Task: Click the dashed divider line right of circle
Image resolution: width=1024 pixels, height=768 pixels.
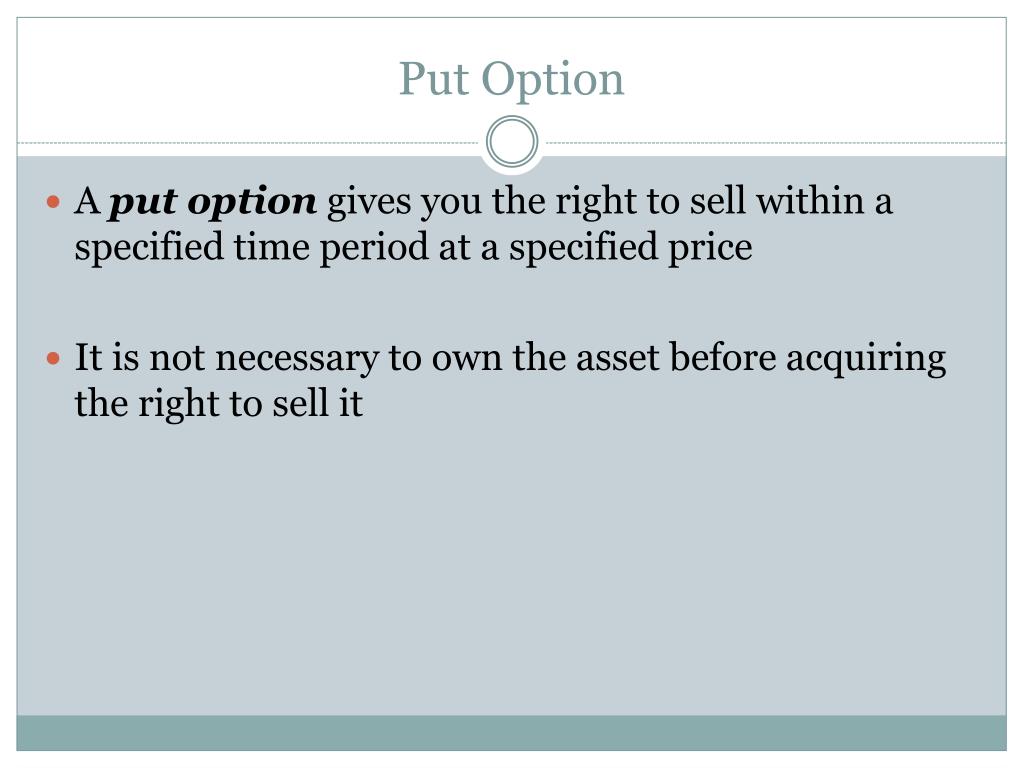Action: click(x=776, y=142)
